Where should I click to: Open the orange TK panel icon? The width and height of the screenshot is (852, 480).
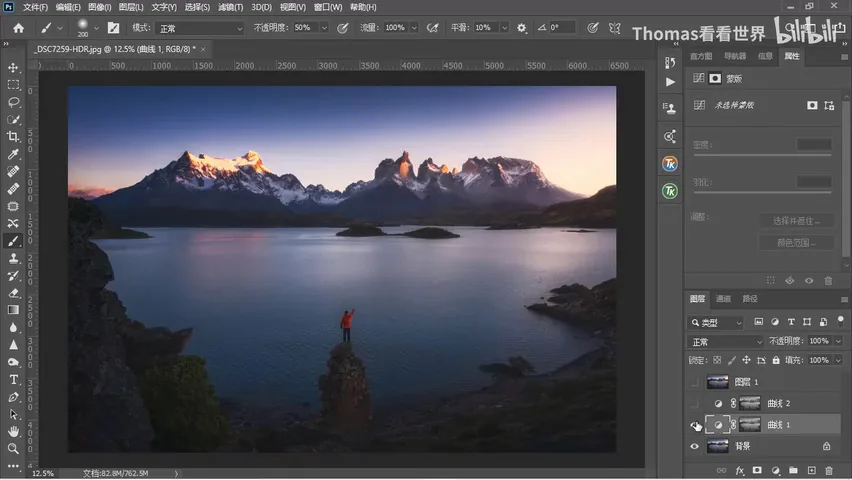(669, 164)
